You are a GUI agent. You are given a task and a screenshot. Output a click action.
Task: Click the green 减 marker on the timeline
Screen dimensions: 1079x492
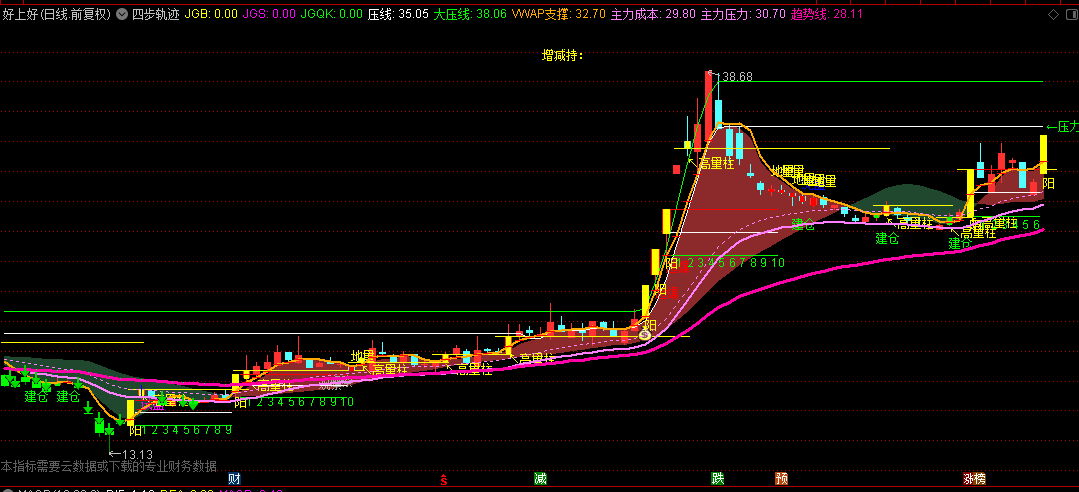point(540,478)
